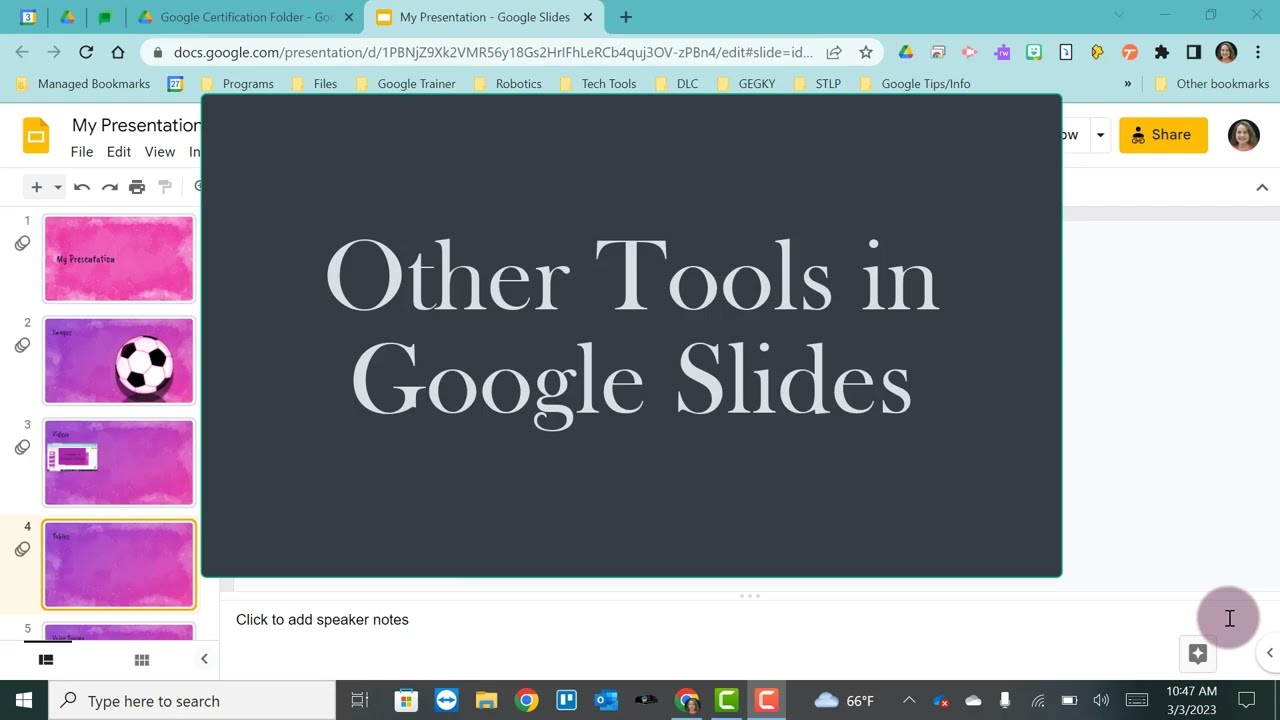1280x720 pixels.
Task: Open the volume control in system tray
Action: tap(1101, 700)
